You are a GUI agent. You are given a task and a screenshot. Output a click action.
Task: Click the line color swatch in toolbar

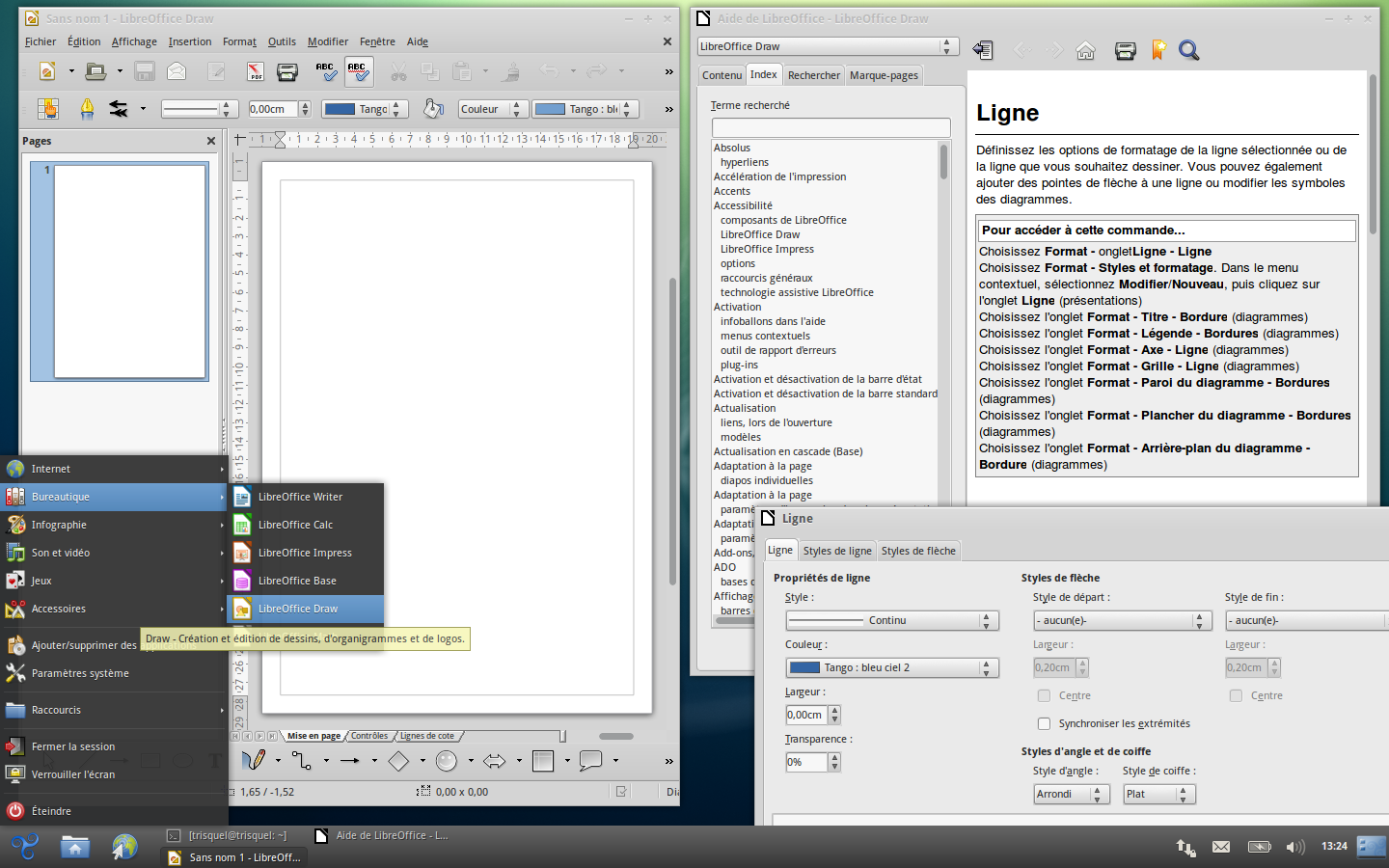click(x=340, y=109)
